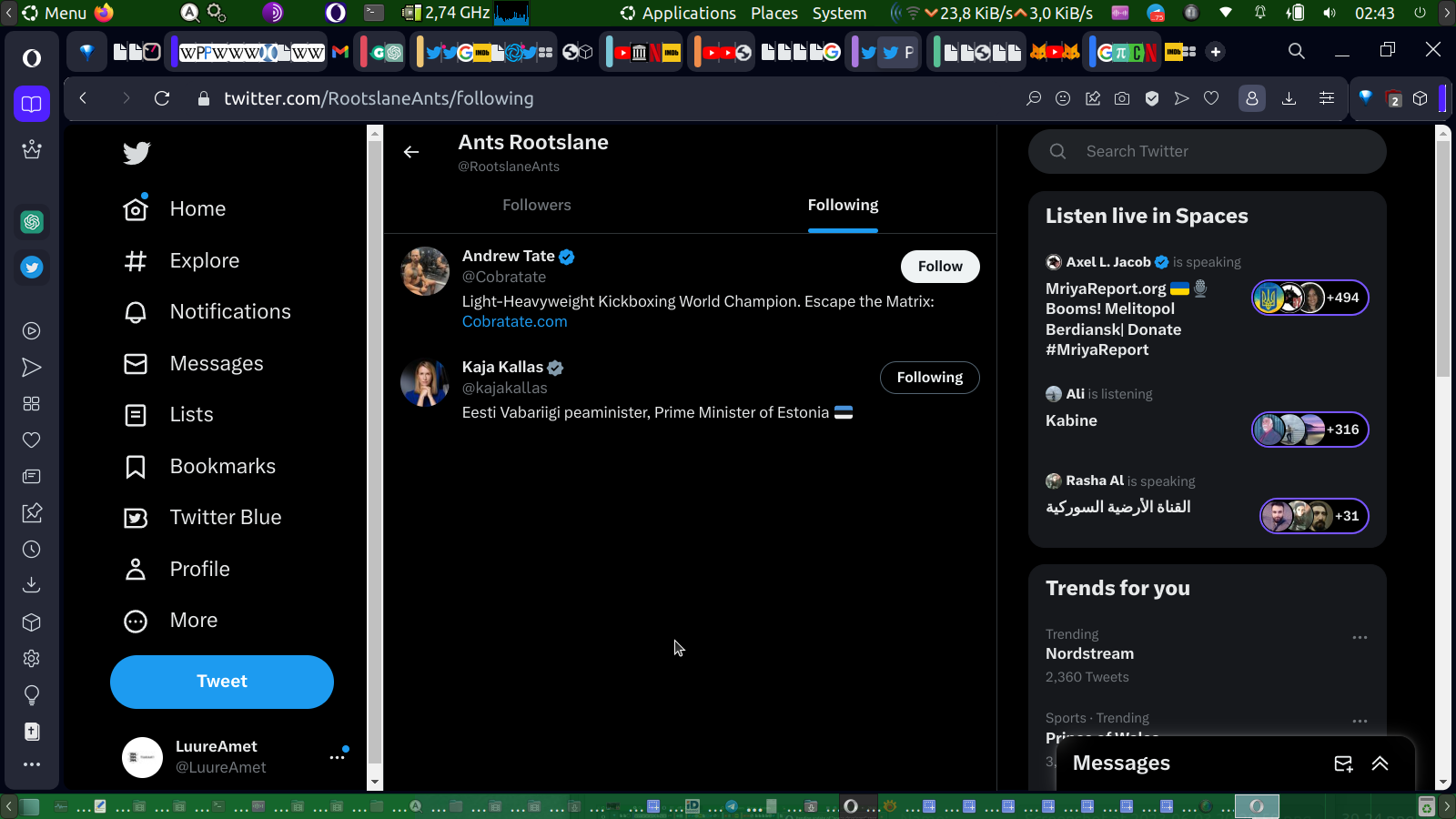Compose a new message in Messages drawer

pyautogui.click(x=1343, y=763)
